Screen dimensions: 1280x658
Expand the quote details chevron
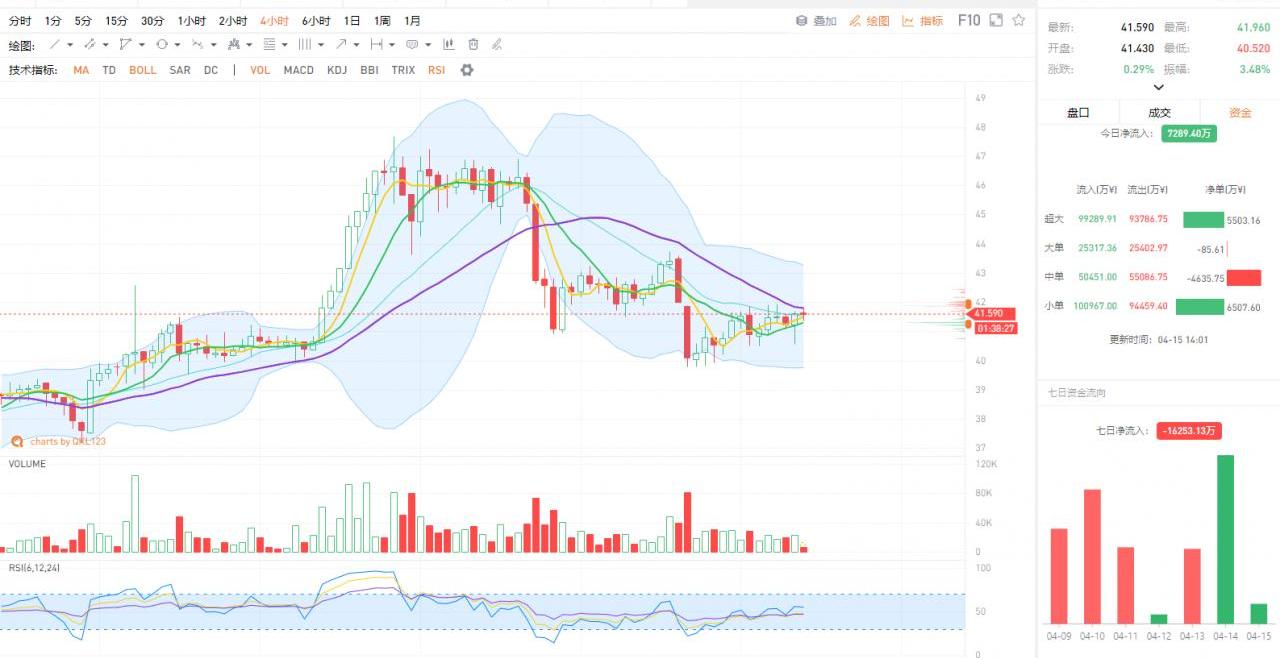(x=1158, y=88)
